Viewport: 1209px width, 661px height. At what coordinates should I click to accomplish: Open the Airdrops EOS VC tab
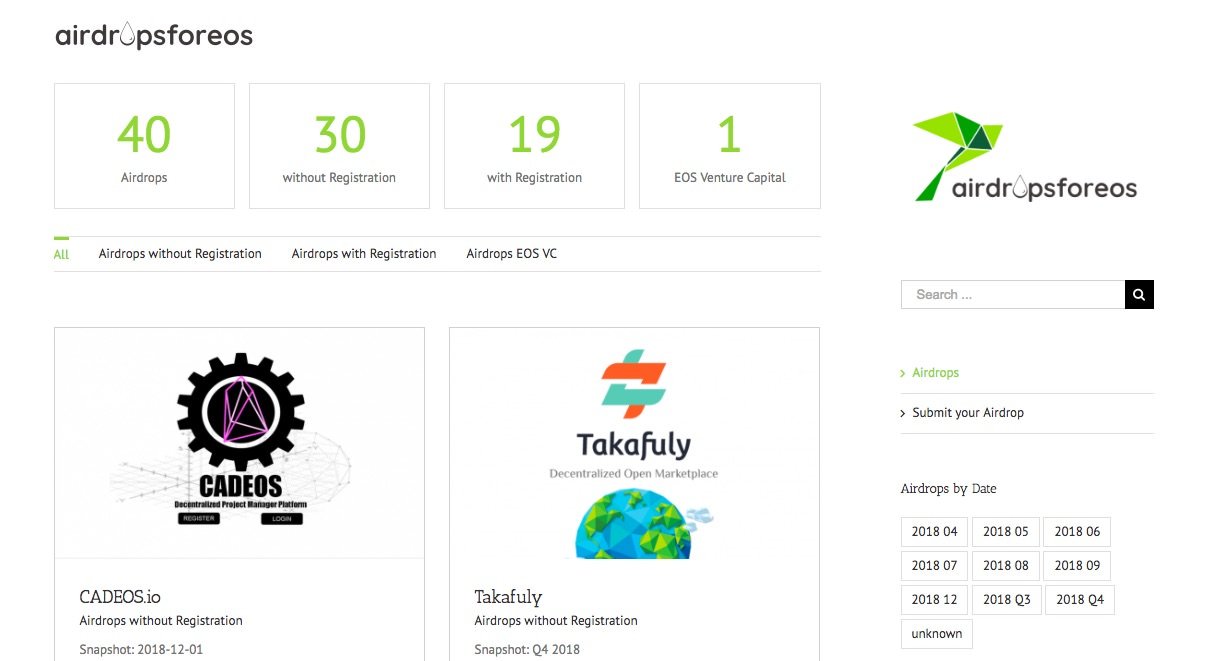point(512,254)
